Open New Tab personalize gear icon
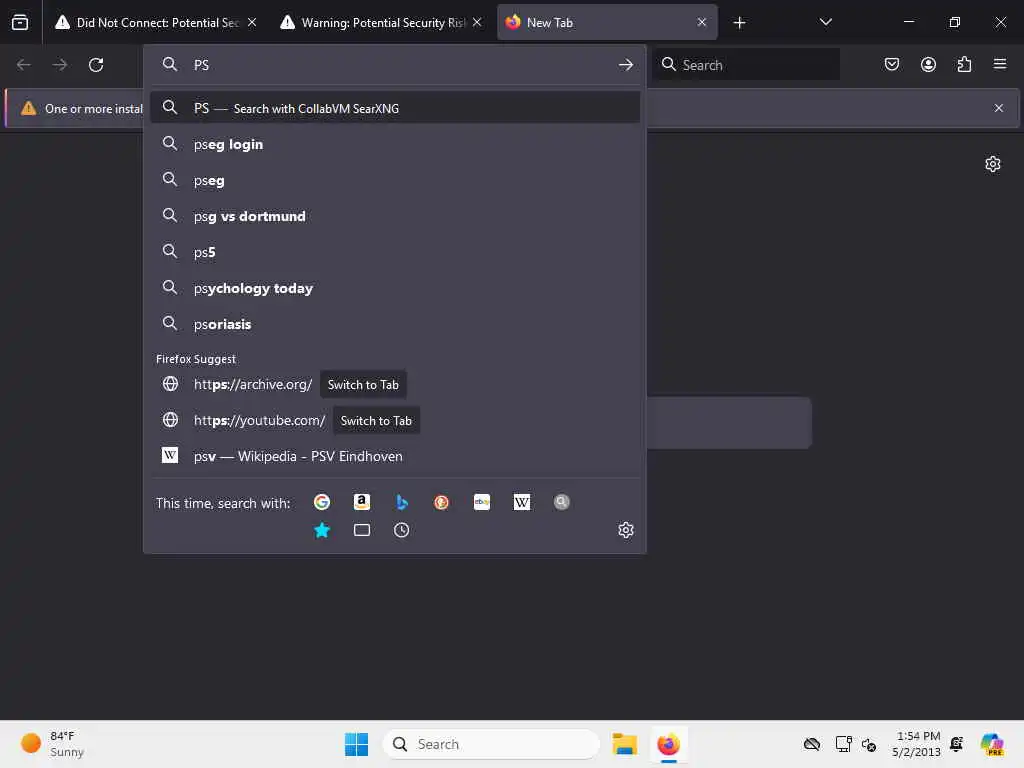 coord(993,164)
